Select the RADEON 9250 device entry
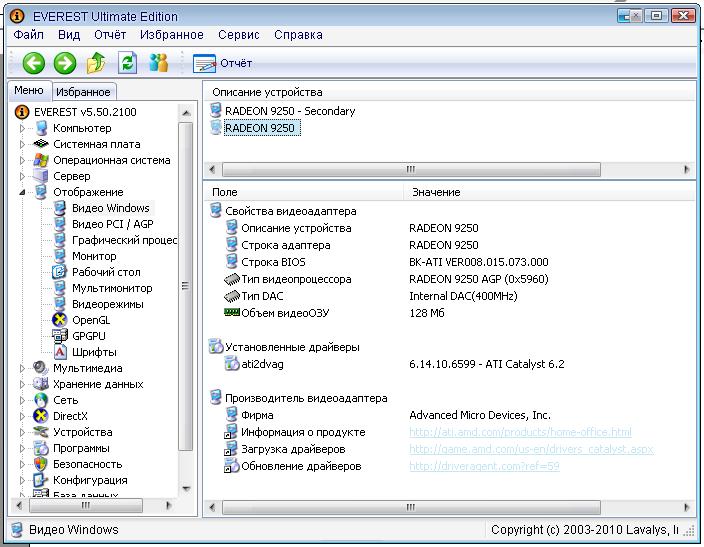Image resolution: width=704 pixels, height=547 pixels. (x=260, y=128)
